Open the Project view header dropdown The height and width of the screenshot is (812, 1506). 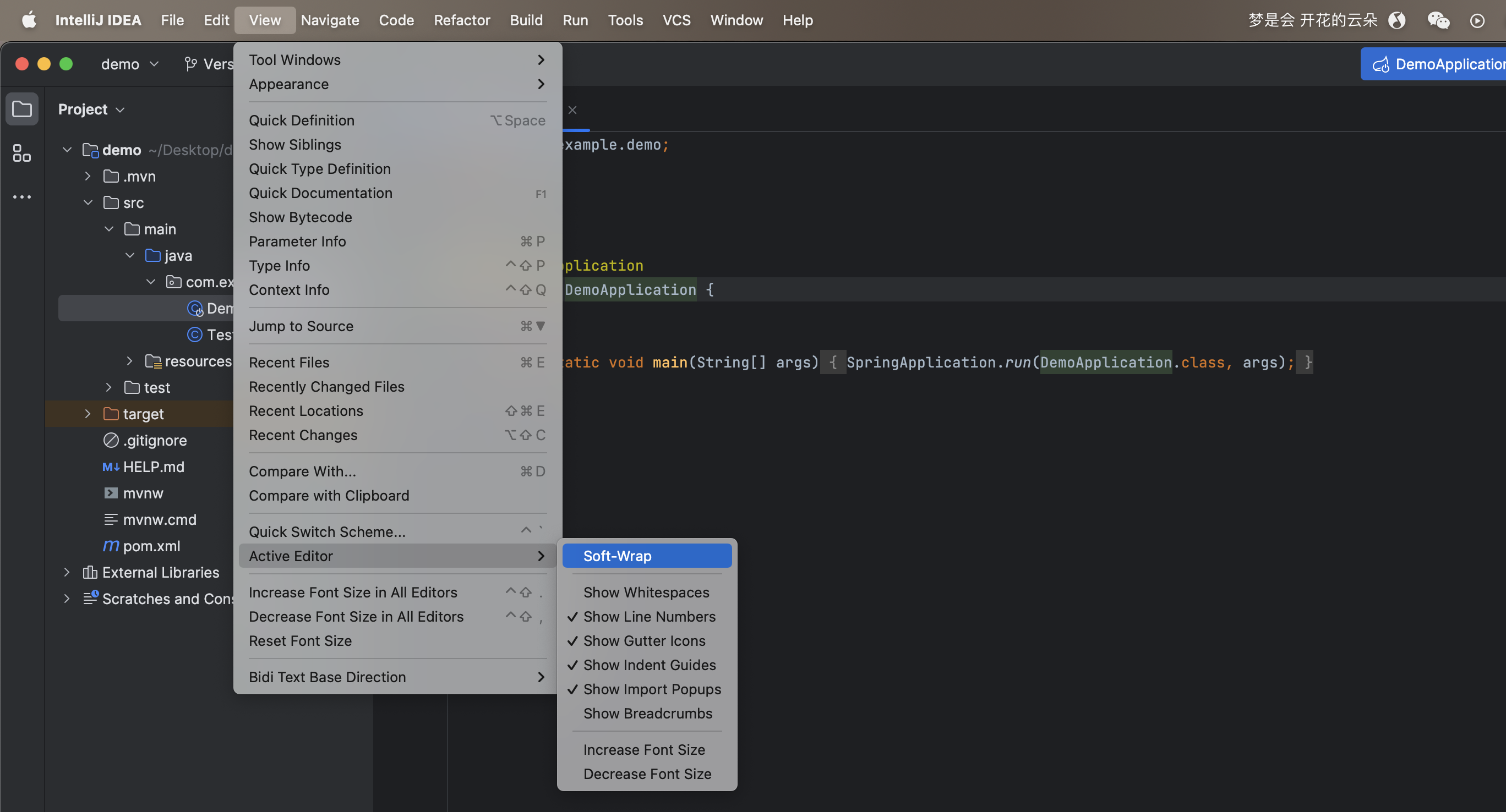[91, 109]
